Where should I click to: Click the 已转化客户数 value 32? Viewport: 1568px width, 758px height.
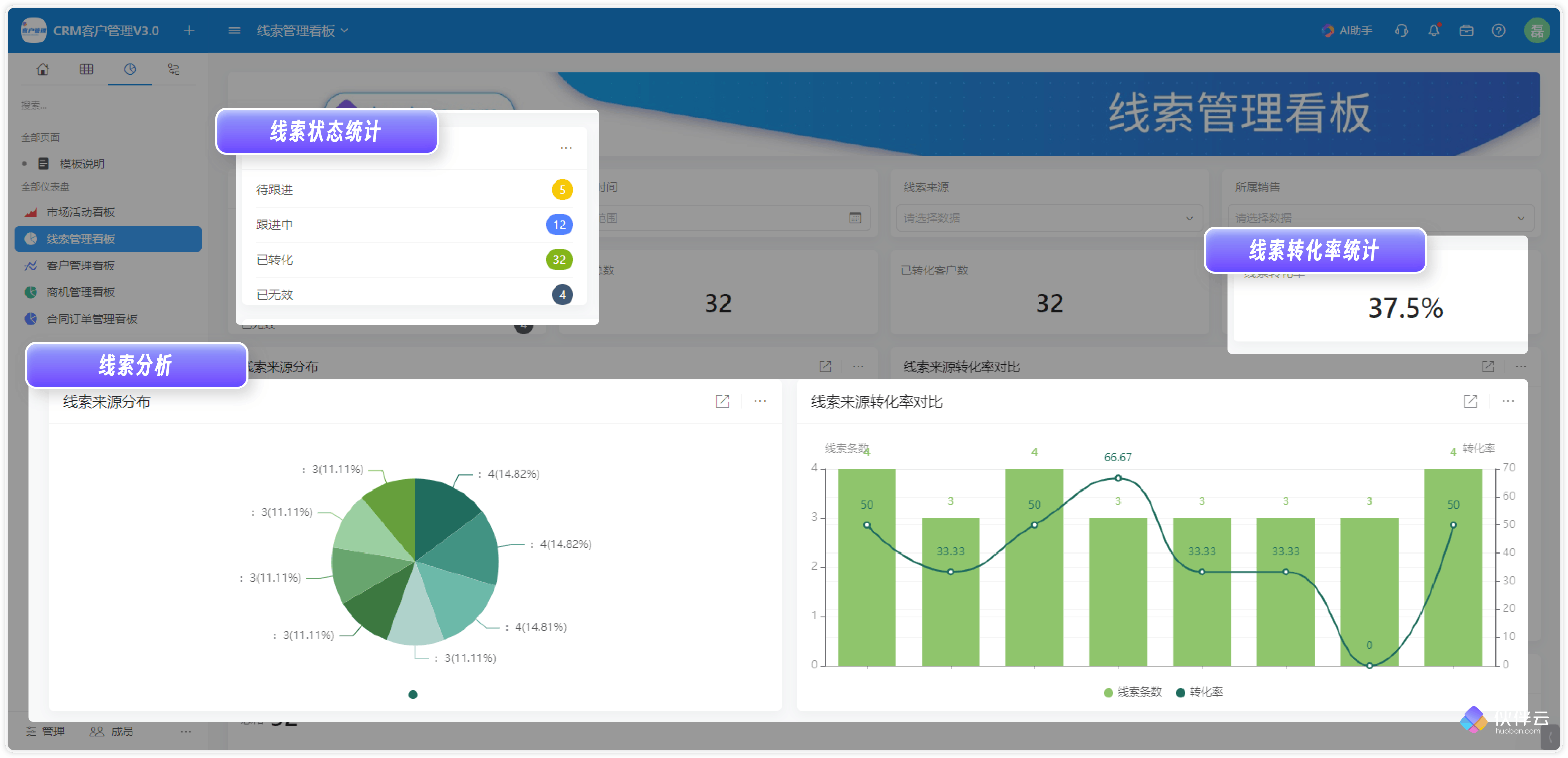click(x=1050, y=303)
